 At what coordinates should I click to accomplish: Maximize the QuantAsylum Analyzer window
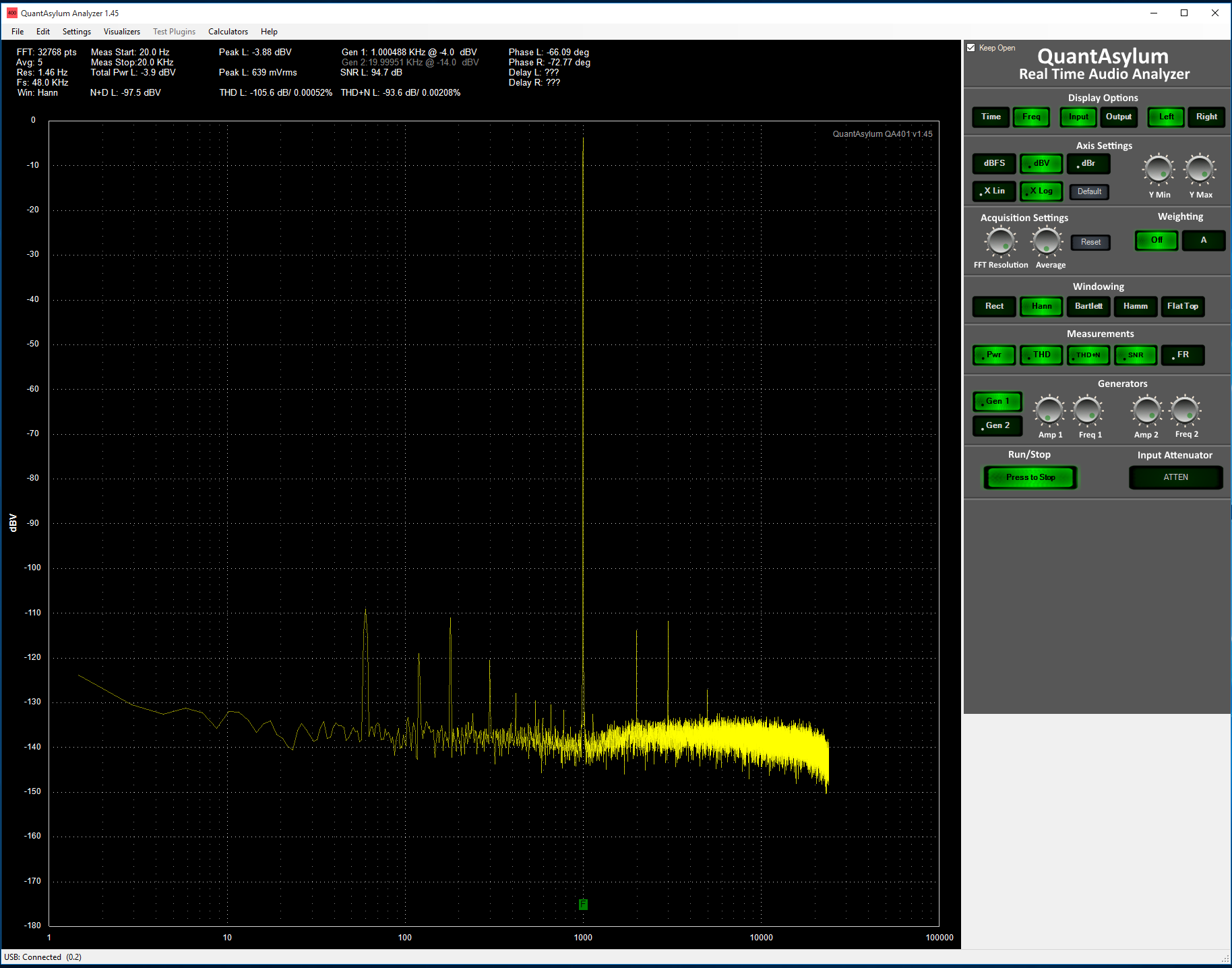[x=1184, y=13]
